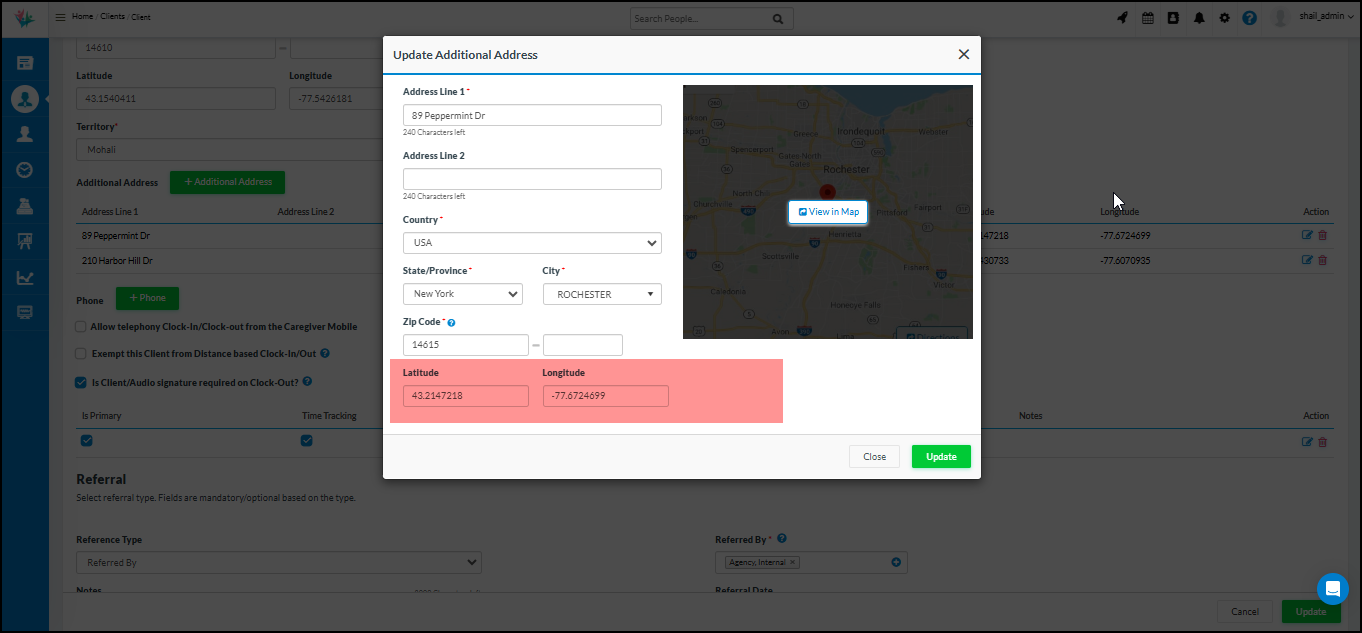Click the notifications bell icon
1362x633 pixels.
1199,17
